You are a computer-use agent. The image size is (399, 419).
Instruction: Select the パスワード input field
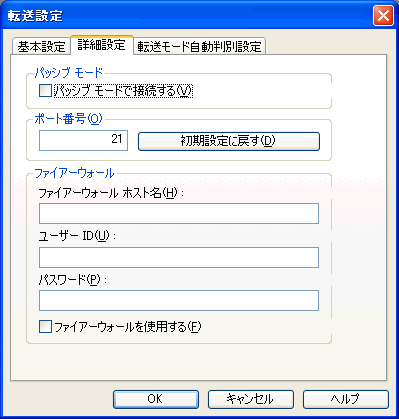click(179, 300)
